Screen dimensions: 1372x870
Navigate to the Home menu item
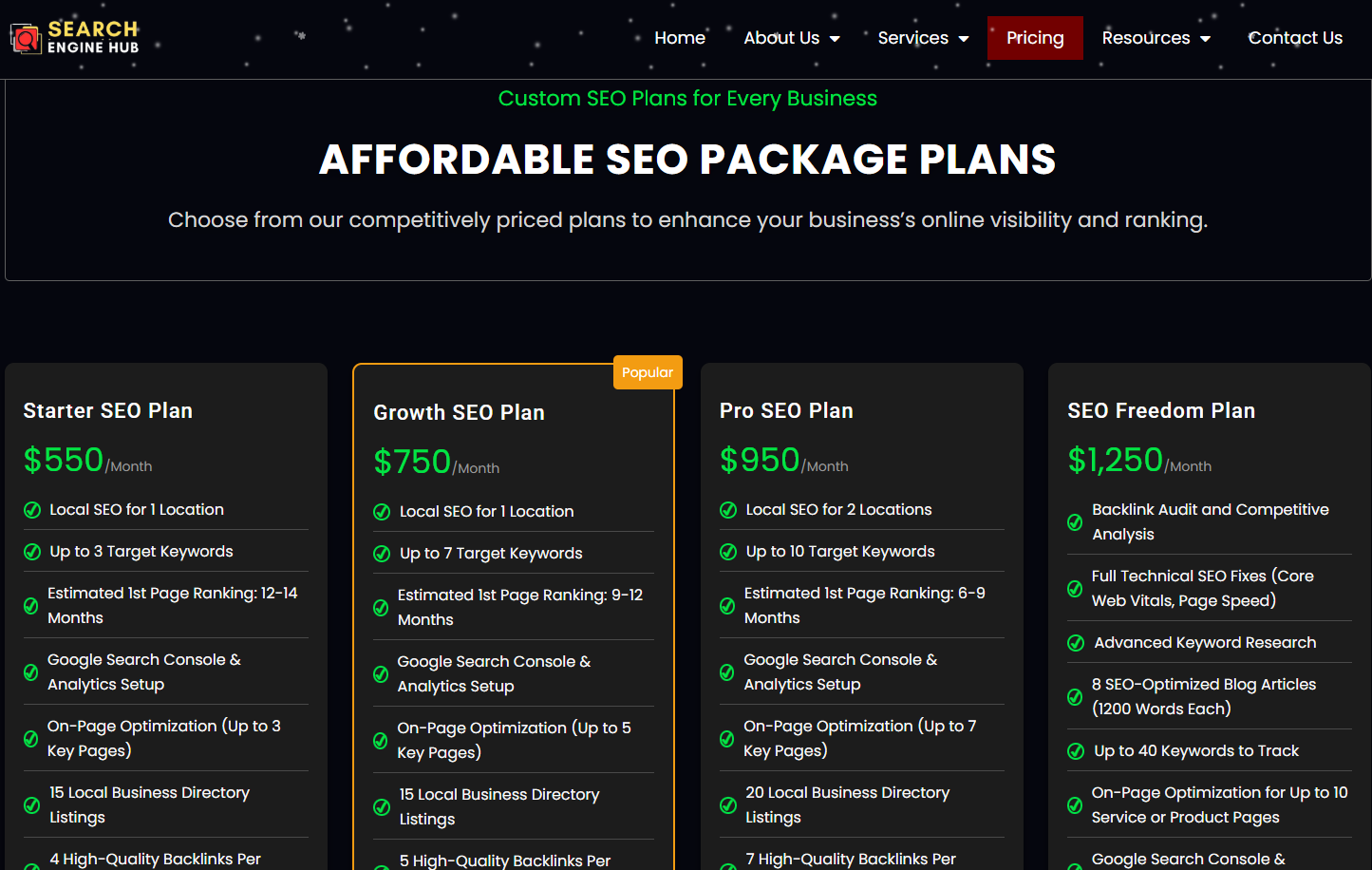[x=679, y=38]
